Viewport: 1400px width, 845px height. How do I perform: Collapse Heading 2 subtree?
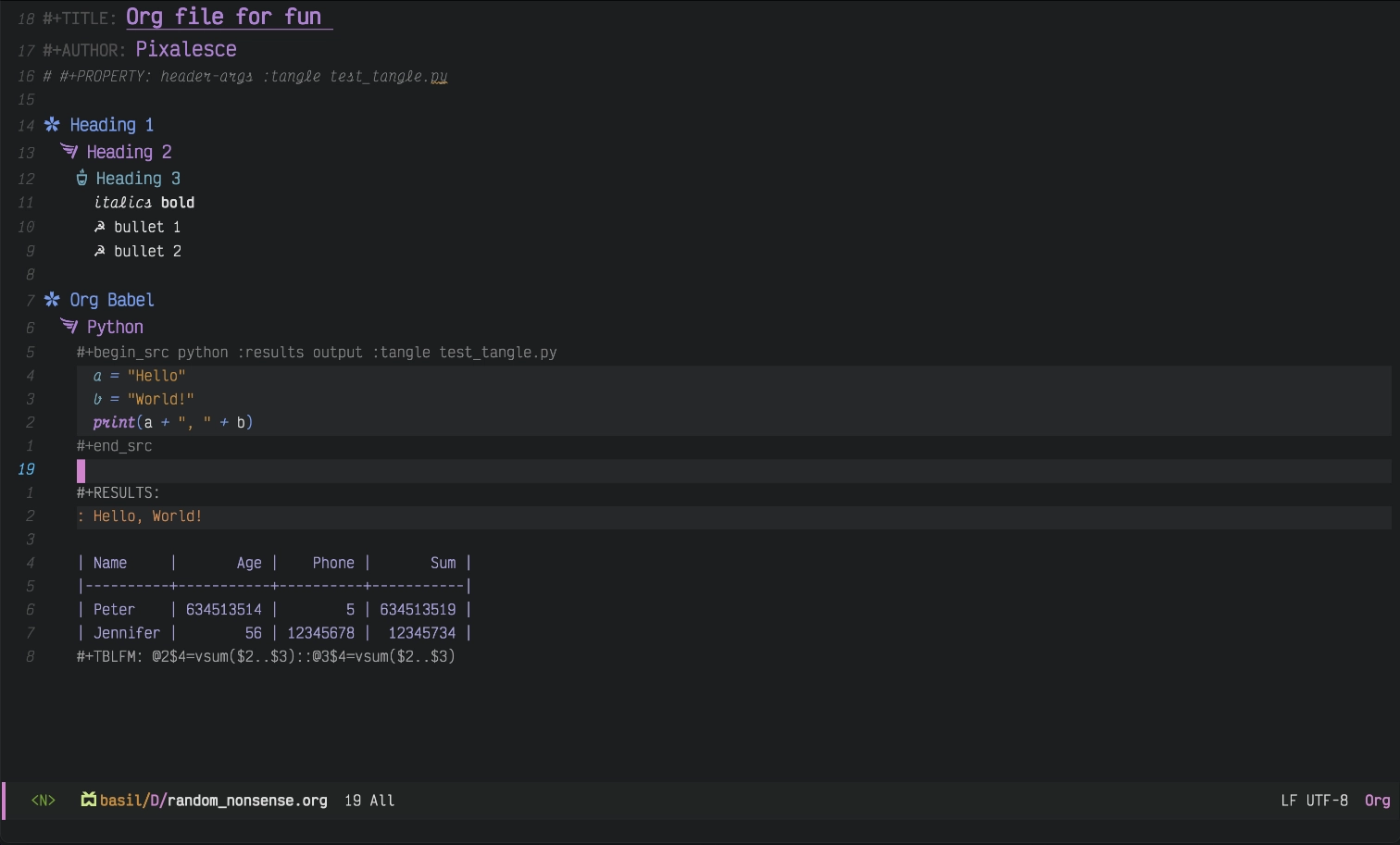[129, 151]
